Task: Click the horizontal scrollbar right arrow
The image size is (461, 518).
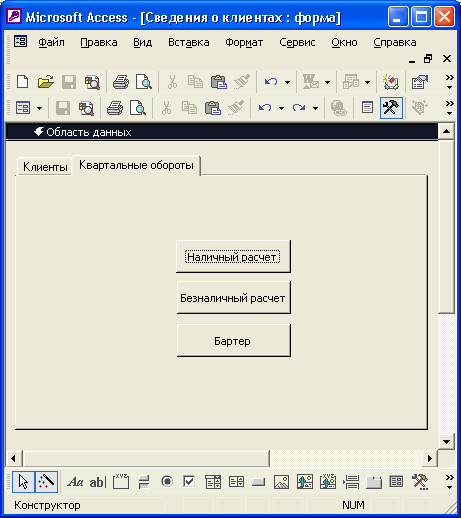Action: [430, 458]
